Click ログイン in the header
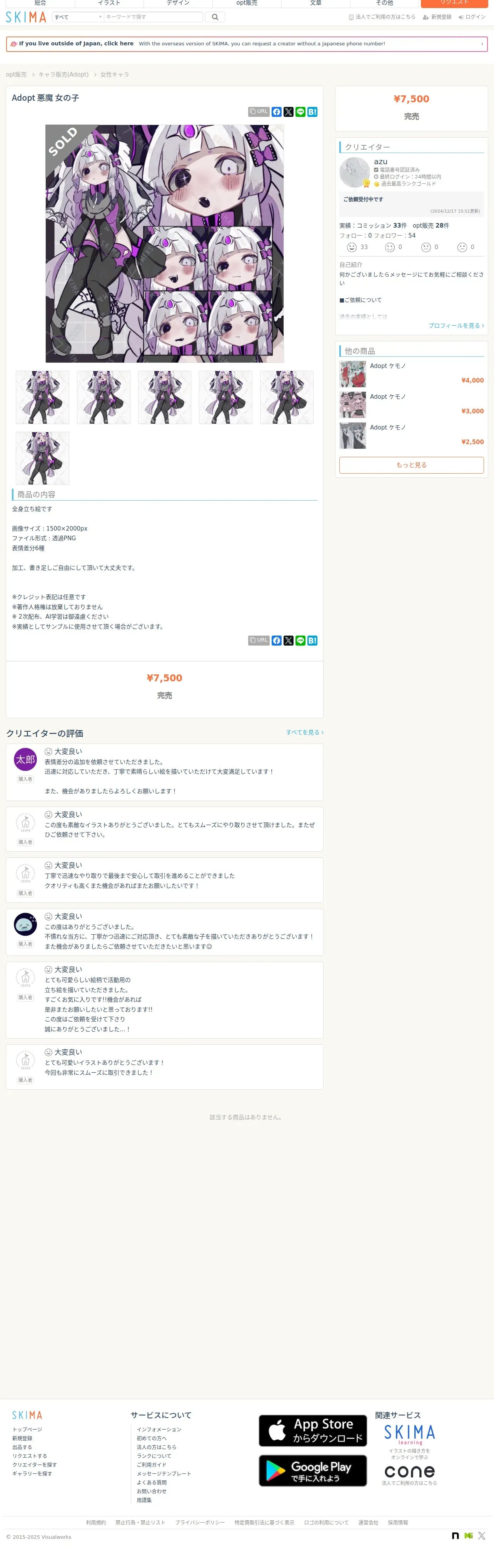 click(472, 17)
